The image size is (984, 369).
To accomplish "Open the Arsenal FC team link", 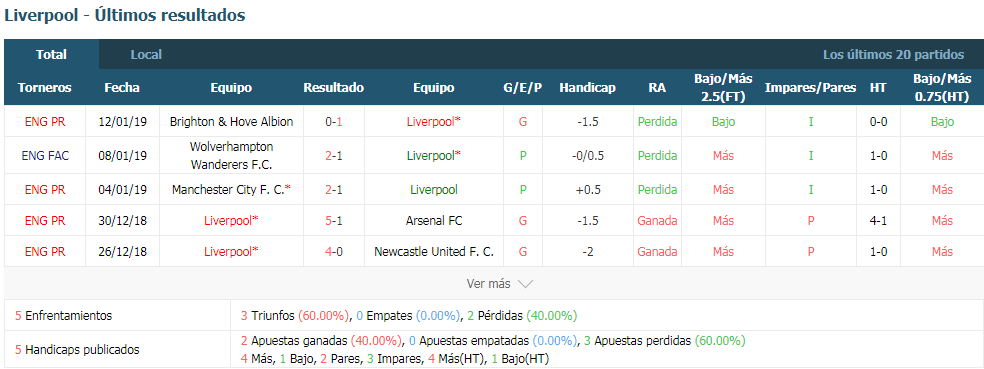I will pyautogui.click(x=434, y=221).
